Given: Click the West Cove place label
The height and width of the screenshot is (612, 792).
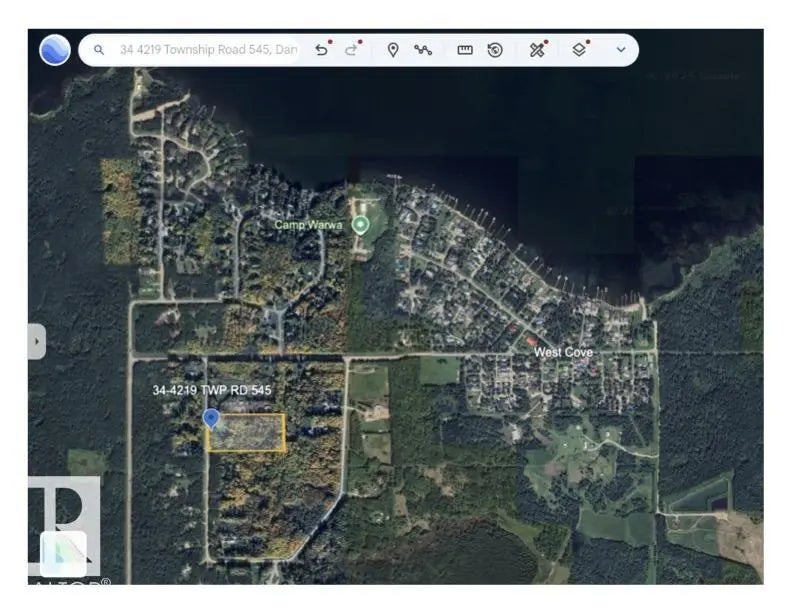Looking at the screenshot, I should (563, 352).
